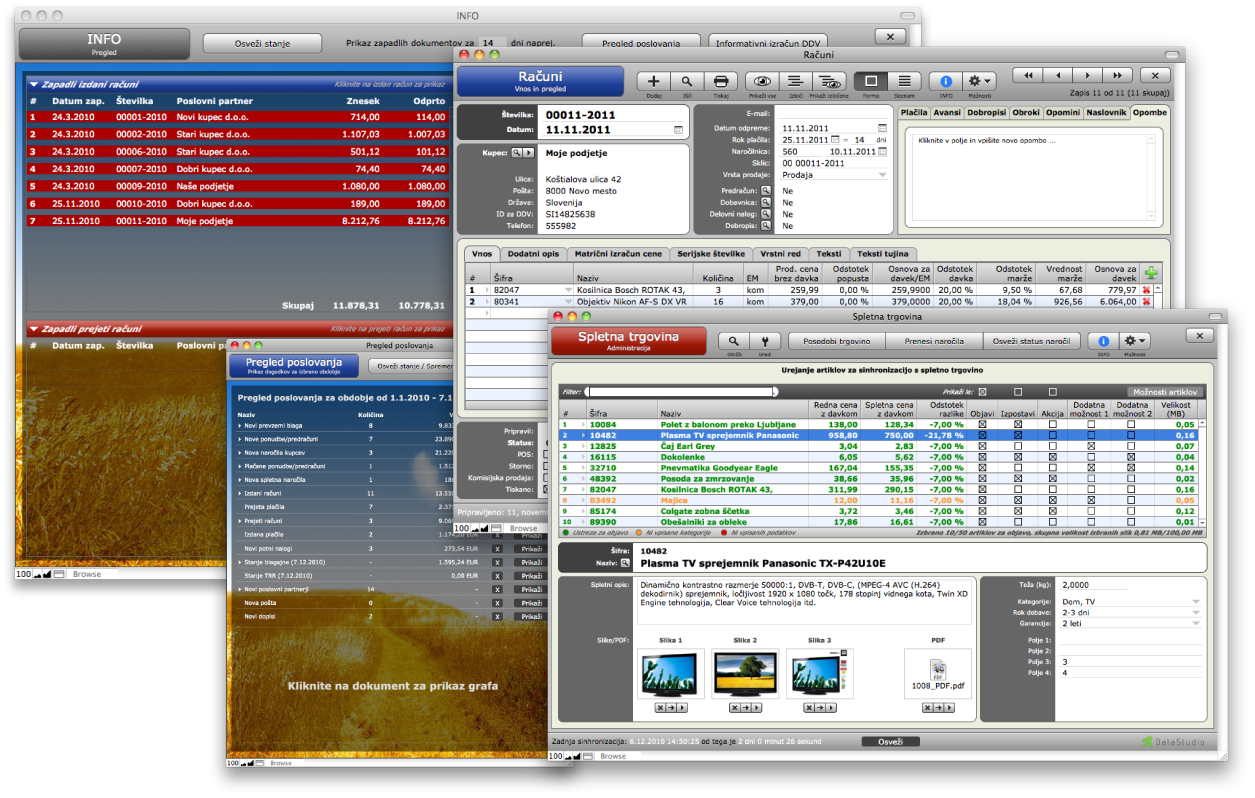Open the Možnosti gear menu in Računi

[979, 81]
